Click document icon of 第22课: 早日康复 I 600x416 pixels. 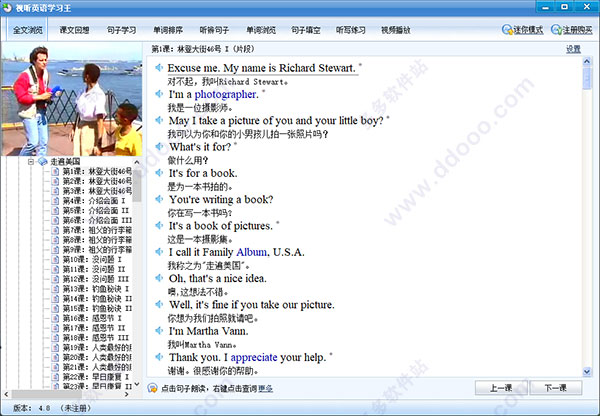[55, 377]
